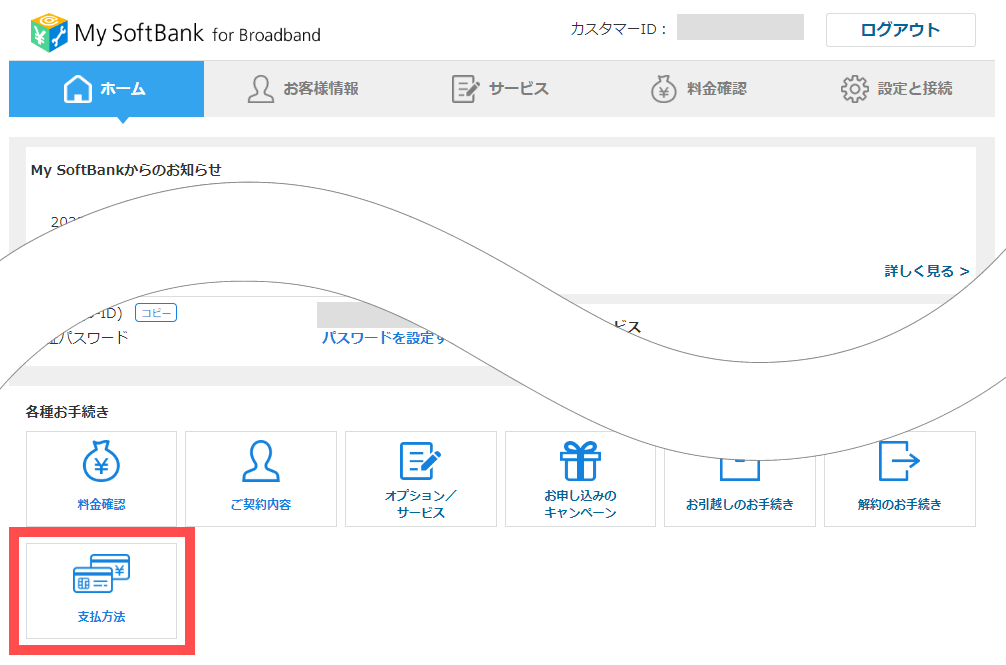Viewport: 1006px width, 665px height.
Task: Open the 支払方法 credit card tile
Action: (x=101, y=591)
